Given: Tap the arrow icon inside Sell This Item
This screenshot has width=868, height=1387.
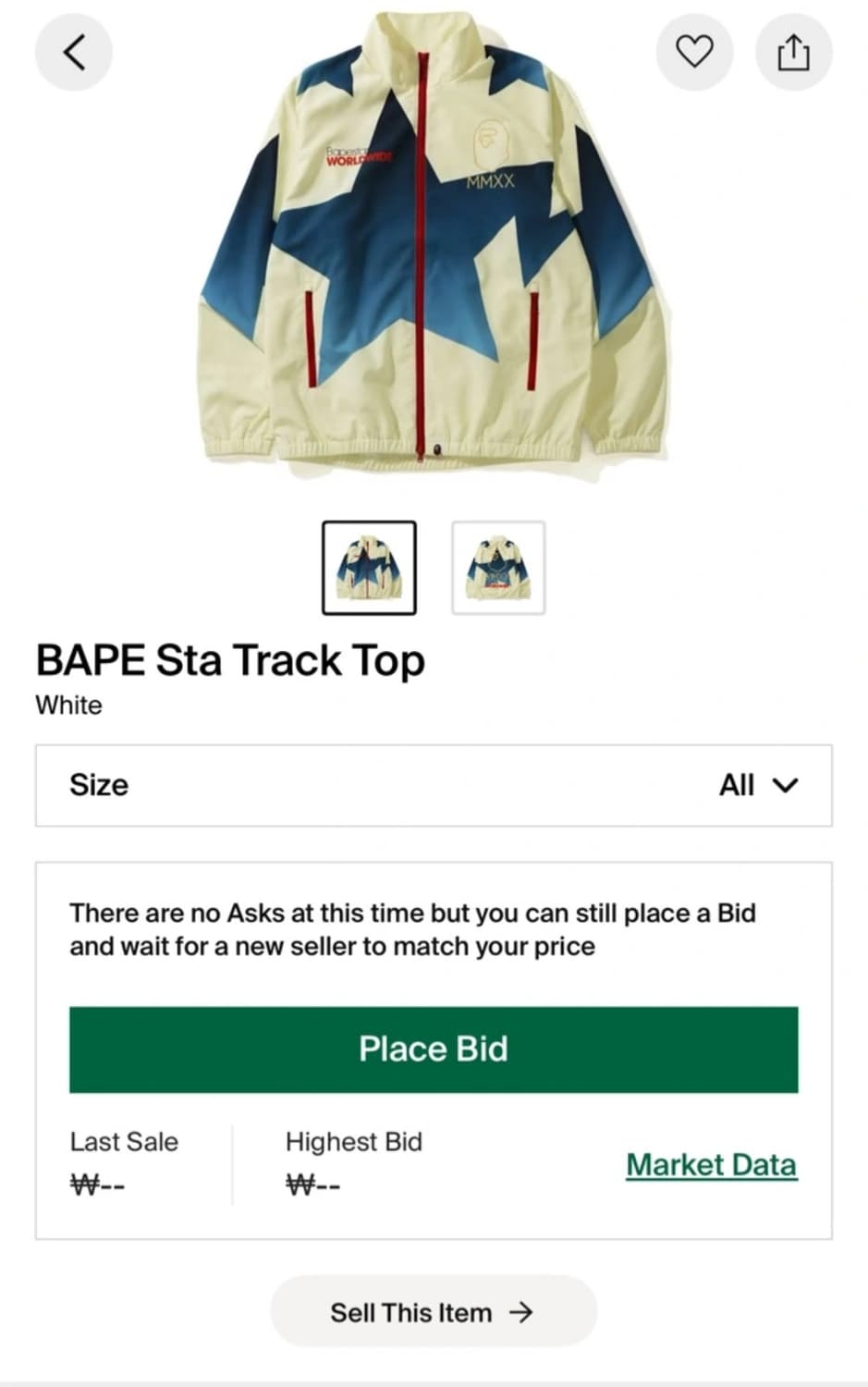Looking at the screenshot, I should tap(521, 1312).
